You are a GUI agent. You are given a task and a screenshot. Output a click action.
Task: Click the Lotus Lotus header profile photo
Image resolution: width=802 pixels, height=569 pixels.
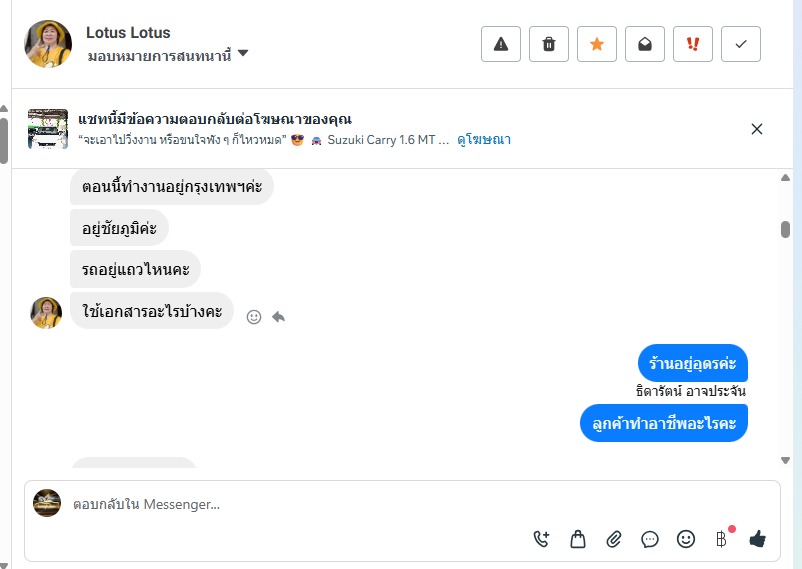[48, 44]
